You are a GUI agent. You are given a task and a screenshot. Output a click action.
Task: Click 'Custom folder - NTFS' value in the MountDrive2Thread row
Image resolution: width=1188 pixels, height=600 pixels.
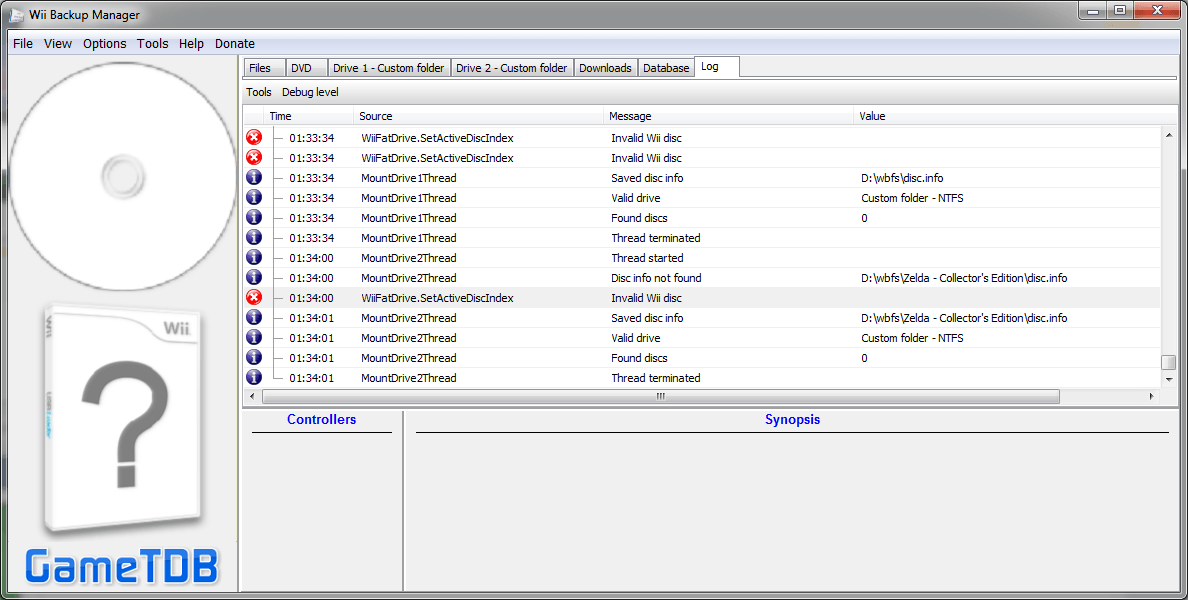(912, 338)
